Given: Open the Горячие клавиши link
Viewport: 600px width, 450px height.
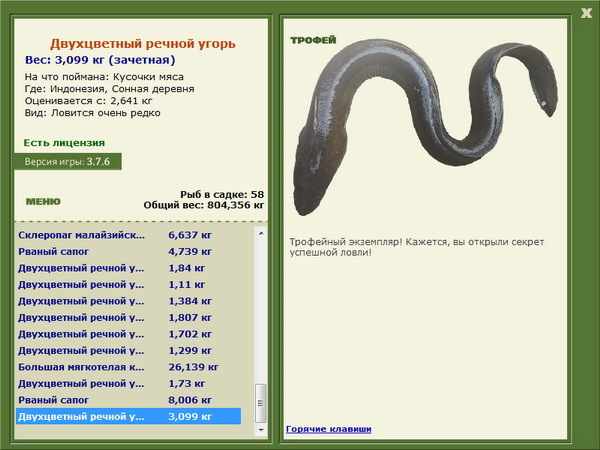Looking at the screenshot, I should [329, 429].
